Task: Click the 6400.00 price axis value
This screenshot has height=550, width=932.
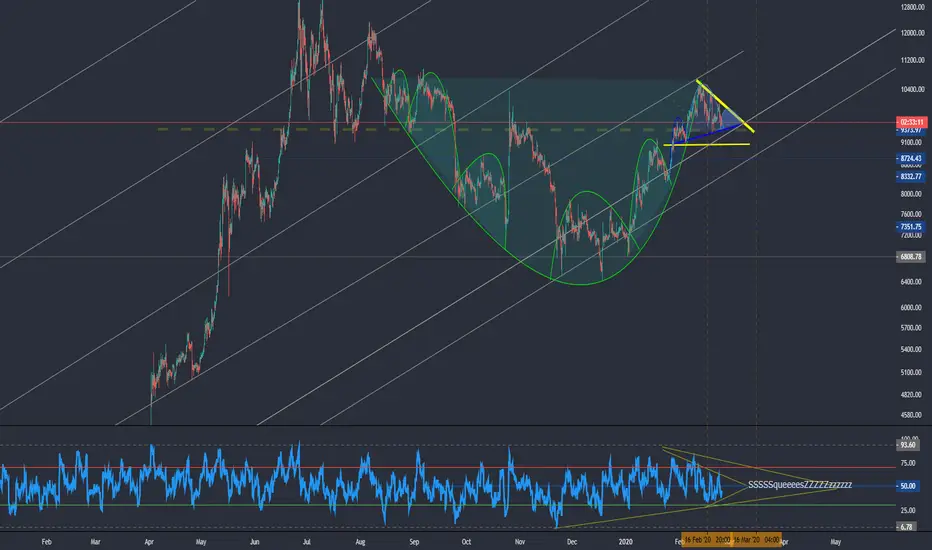Action: click(911, 282)
